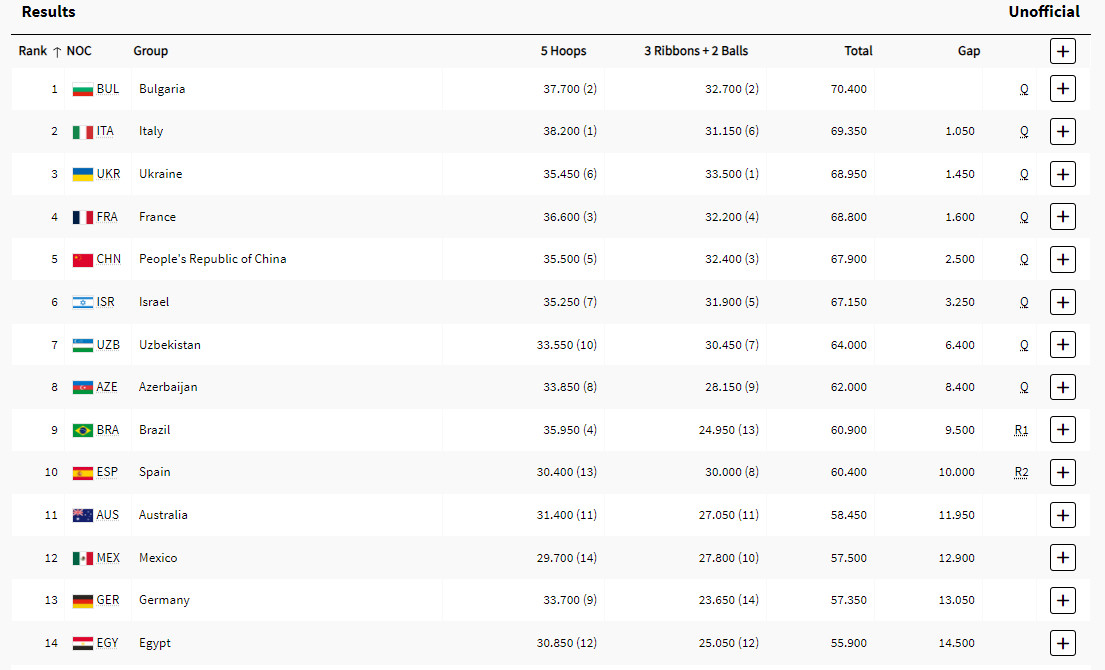Click the Australia flag icon

click(82, 516)
